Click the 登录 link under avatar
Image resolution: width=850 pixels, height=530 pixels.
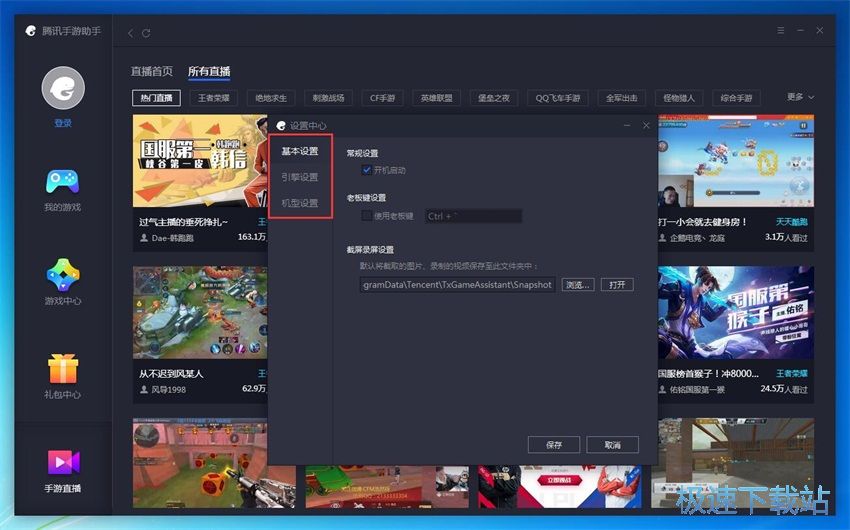63,123
